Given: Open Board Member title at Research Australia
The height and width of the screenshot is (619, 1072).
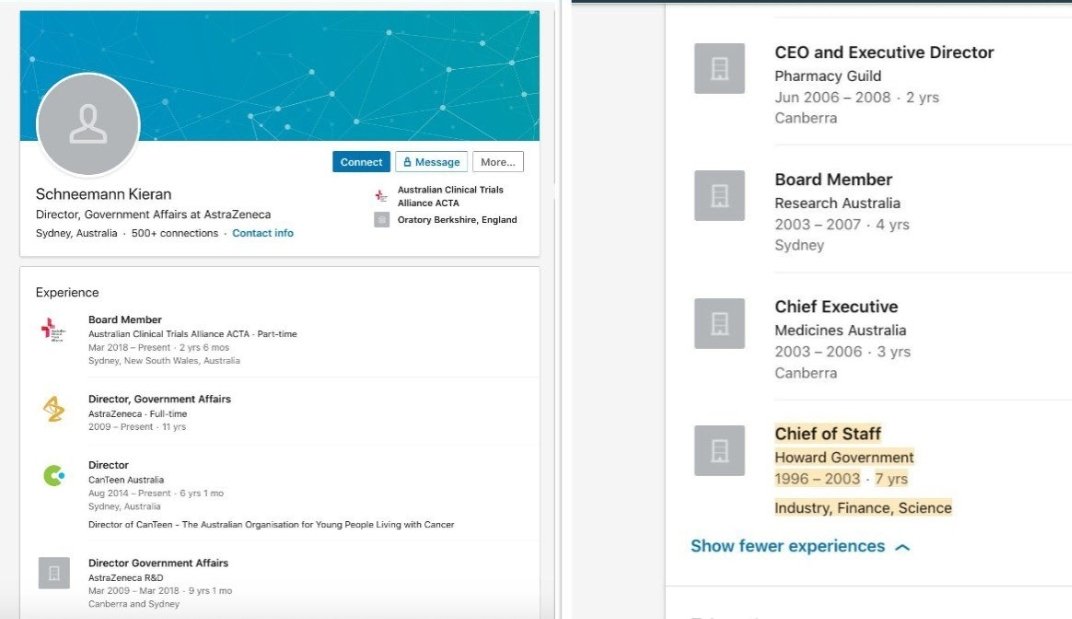Looking at the screenshot, I should tap(833, 180).
